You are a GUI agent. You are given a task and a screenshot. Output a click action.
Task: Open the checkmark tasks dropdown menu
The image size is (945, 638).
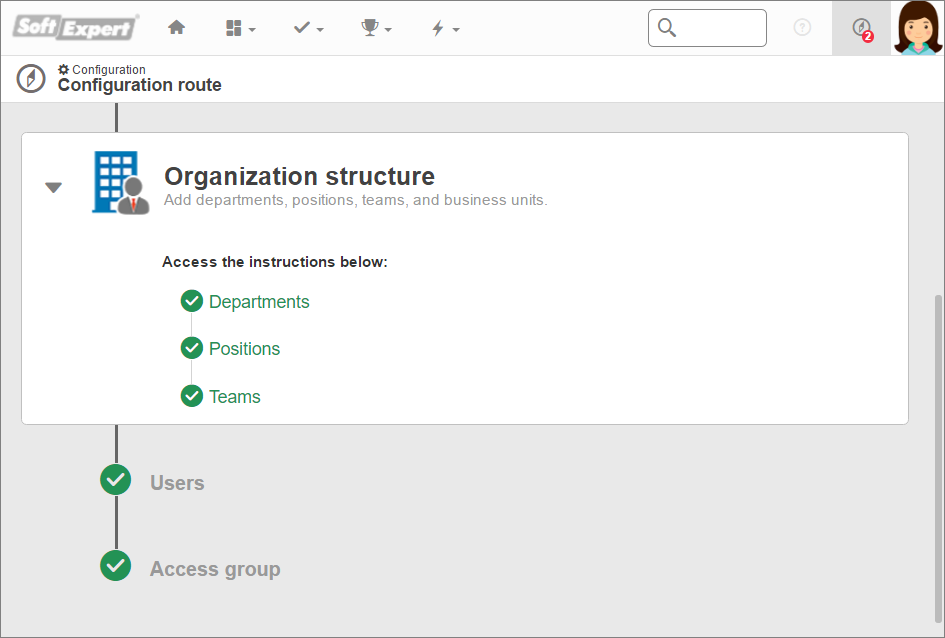click(x=309, y=28)
